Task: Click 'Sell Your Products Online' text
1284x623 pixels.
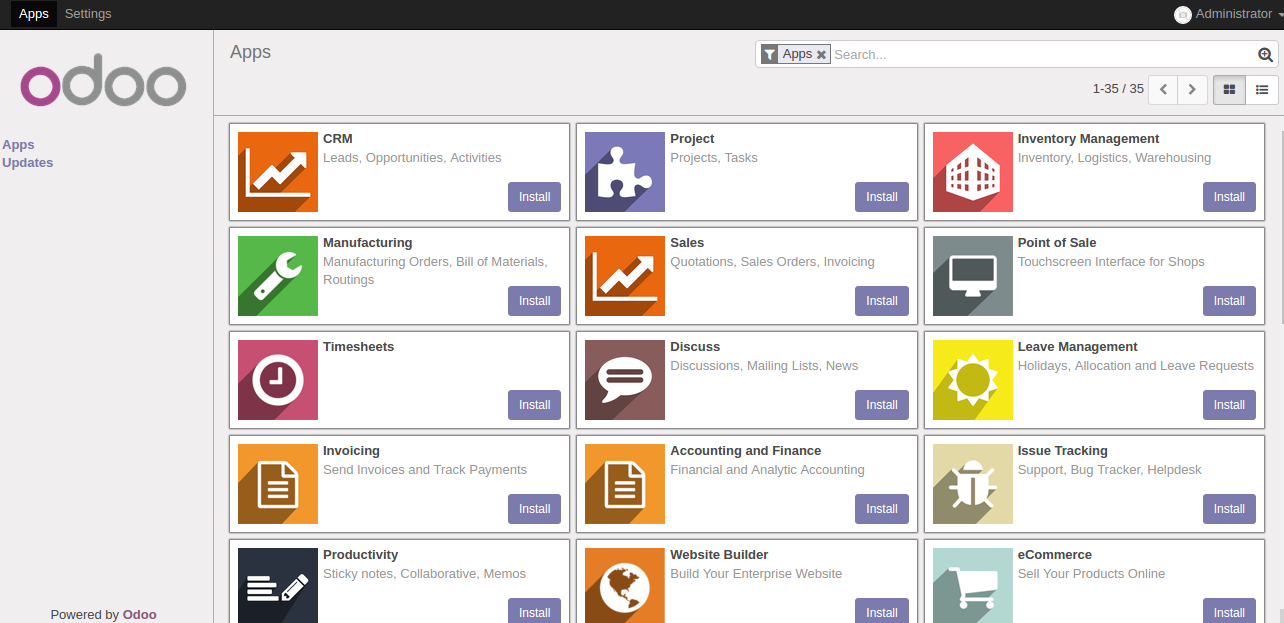Action: pyautogui.click(x=1091, y=574)
